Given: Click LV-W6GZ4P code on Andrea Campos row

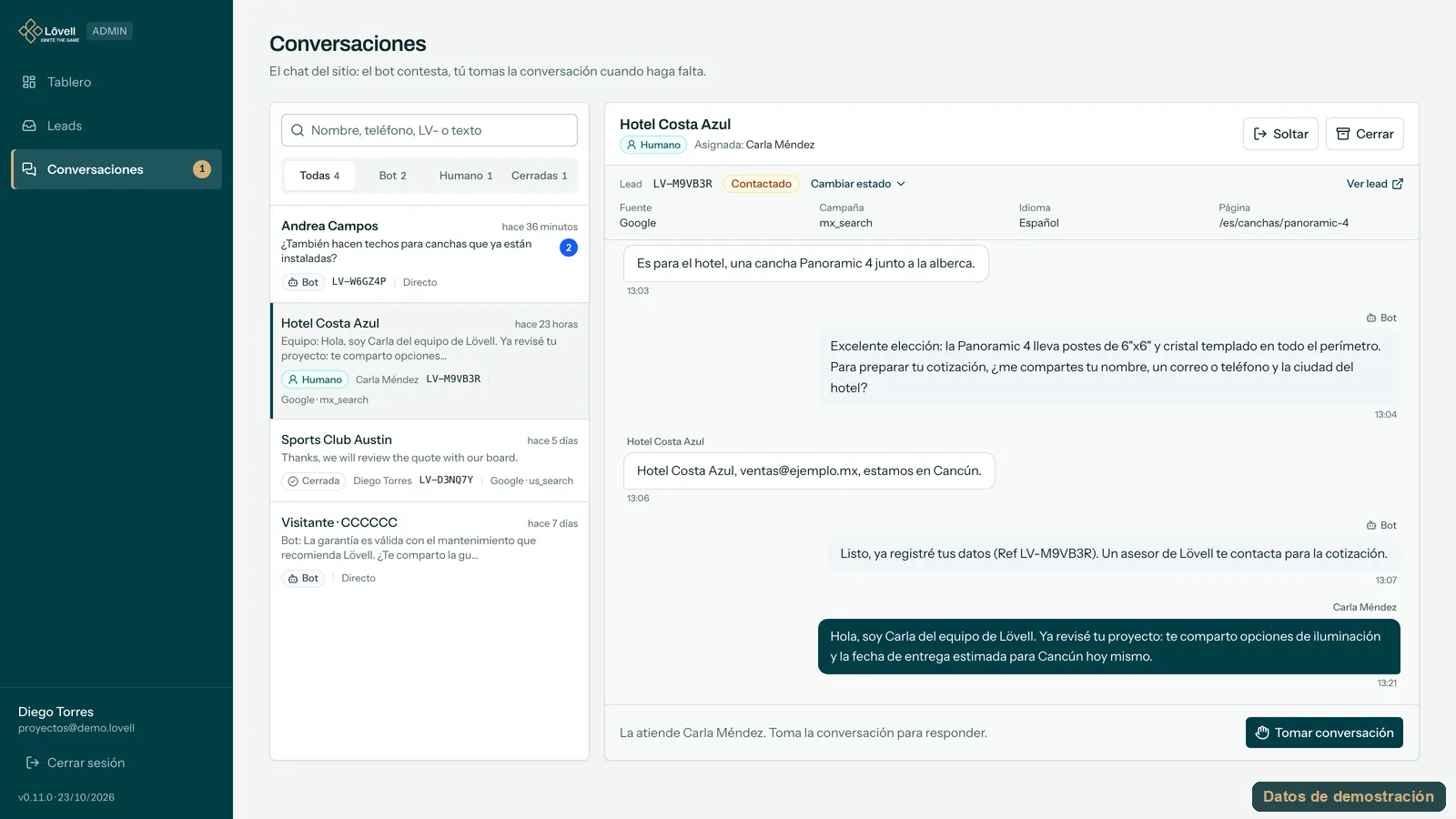Looking at the screenshot, I should (x=359, y=282).
